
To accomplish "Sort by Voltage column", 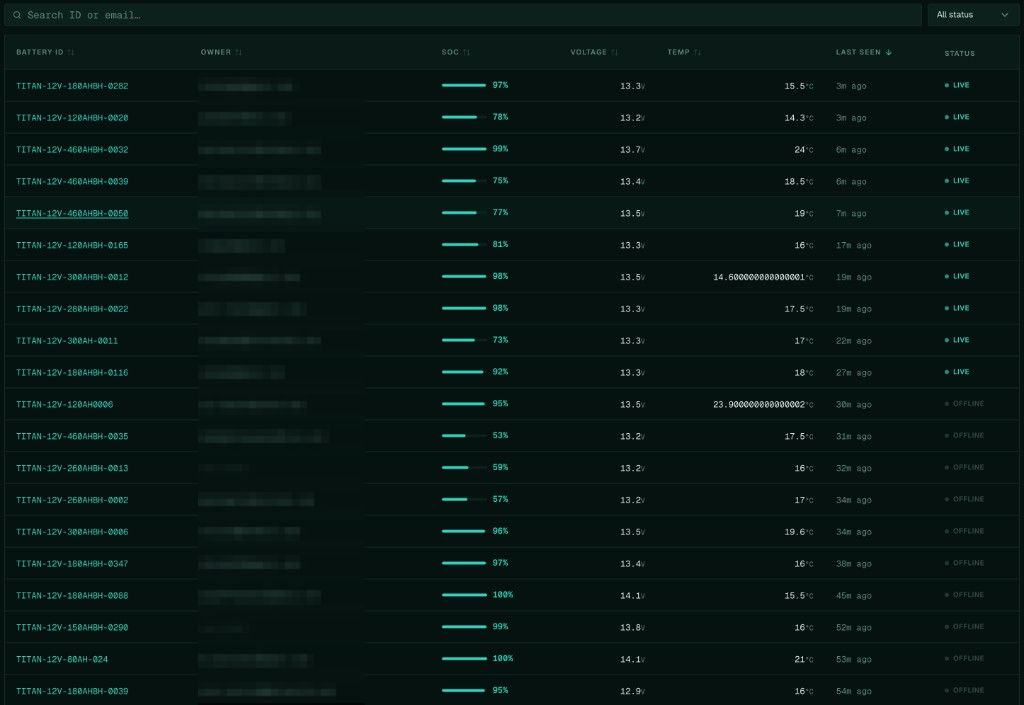I will [x=594, y=52].
